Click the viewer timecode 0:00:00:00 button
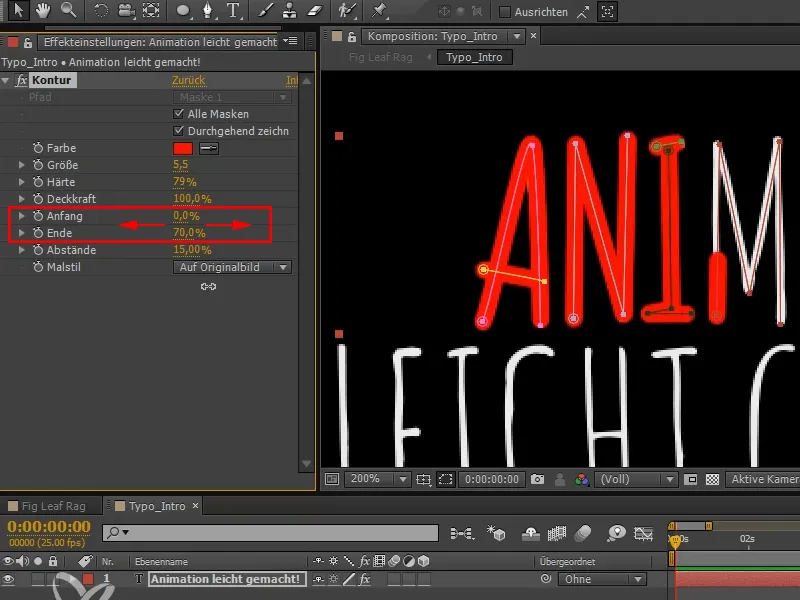Viewport: 800px width, 600px height. tap(492, 479)
